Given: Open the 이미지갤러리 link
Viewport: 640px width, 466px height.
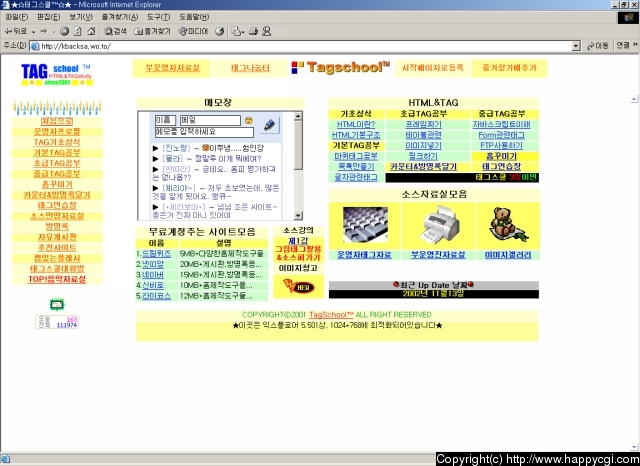Looking at the screenshot, I should coord(508,255).
